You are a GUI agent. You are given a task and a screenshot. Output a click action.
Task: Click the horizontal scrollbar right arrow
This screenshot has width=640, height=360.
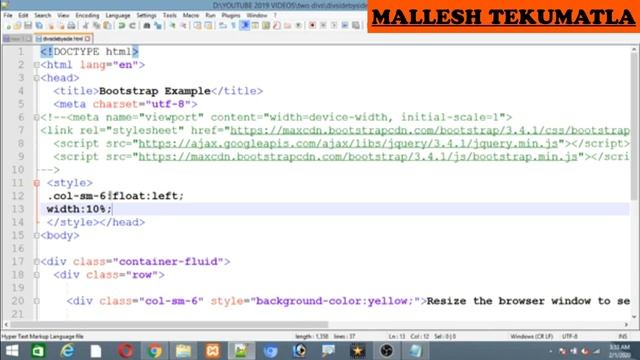626,325
